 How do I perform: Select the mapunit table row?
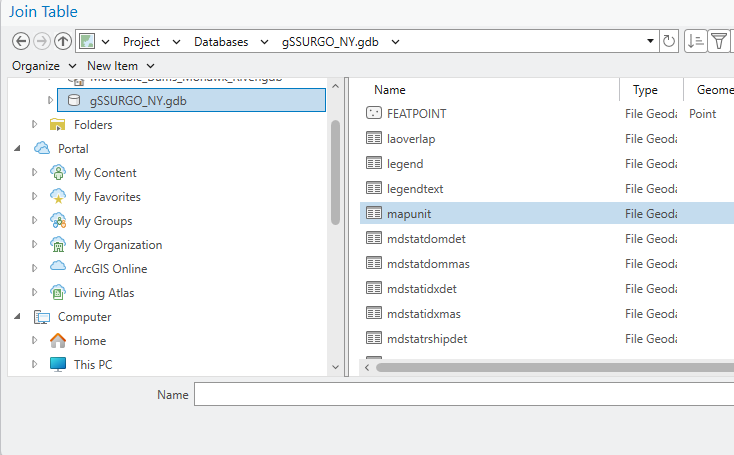pos(547,213)
